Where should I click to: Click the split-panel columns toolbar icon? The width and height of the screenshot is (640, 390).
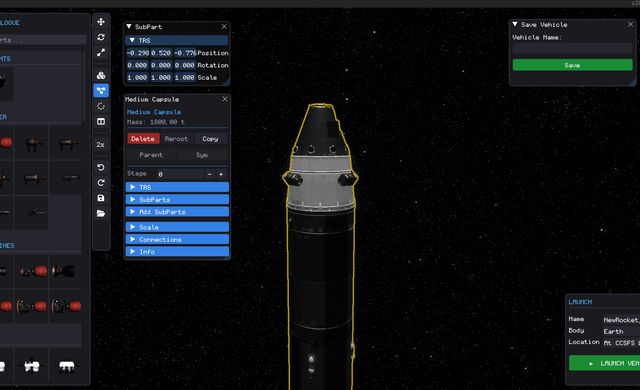coord(101,122)
